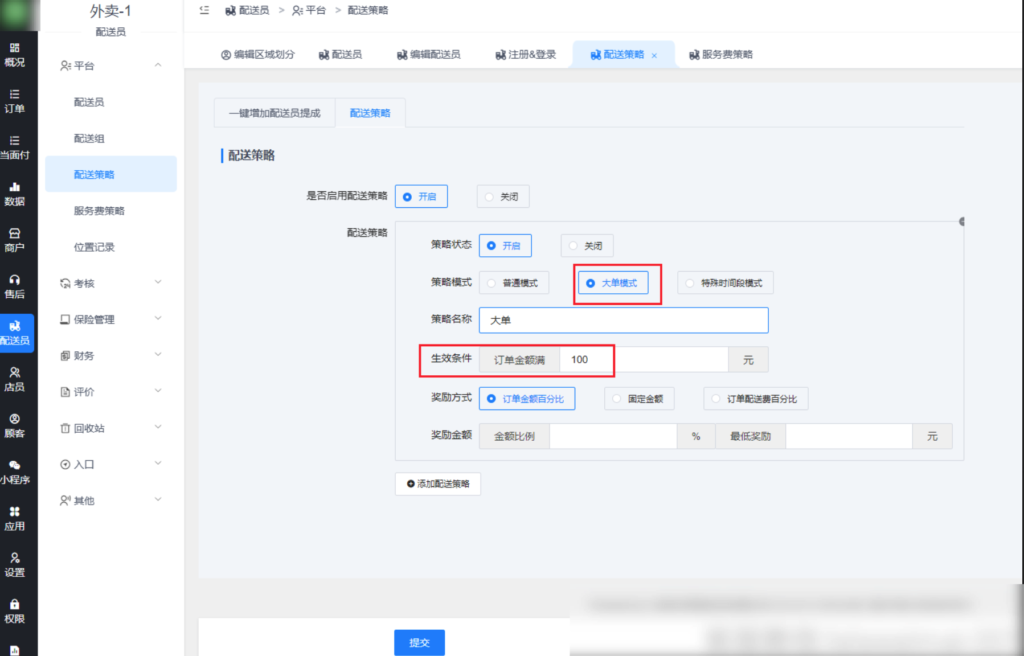Select the 订单 orders icon in sidebar

(17, 100)
